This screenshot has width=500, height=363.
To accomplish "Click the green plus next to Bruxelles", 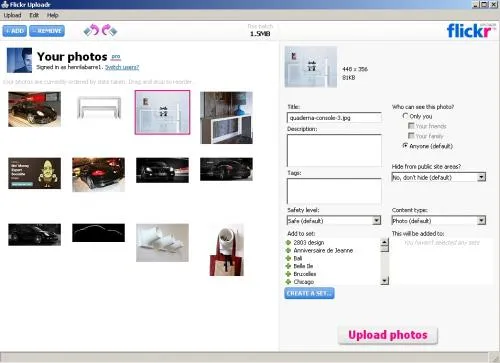I will 289,274.
